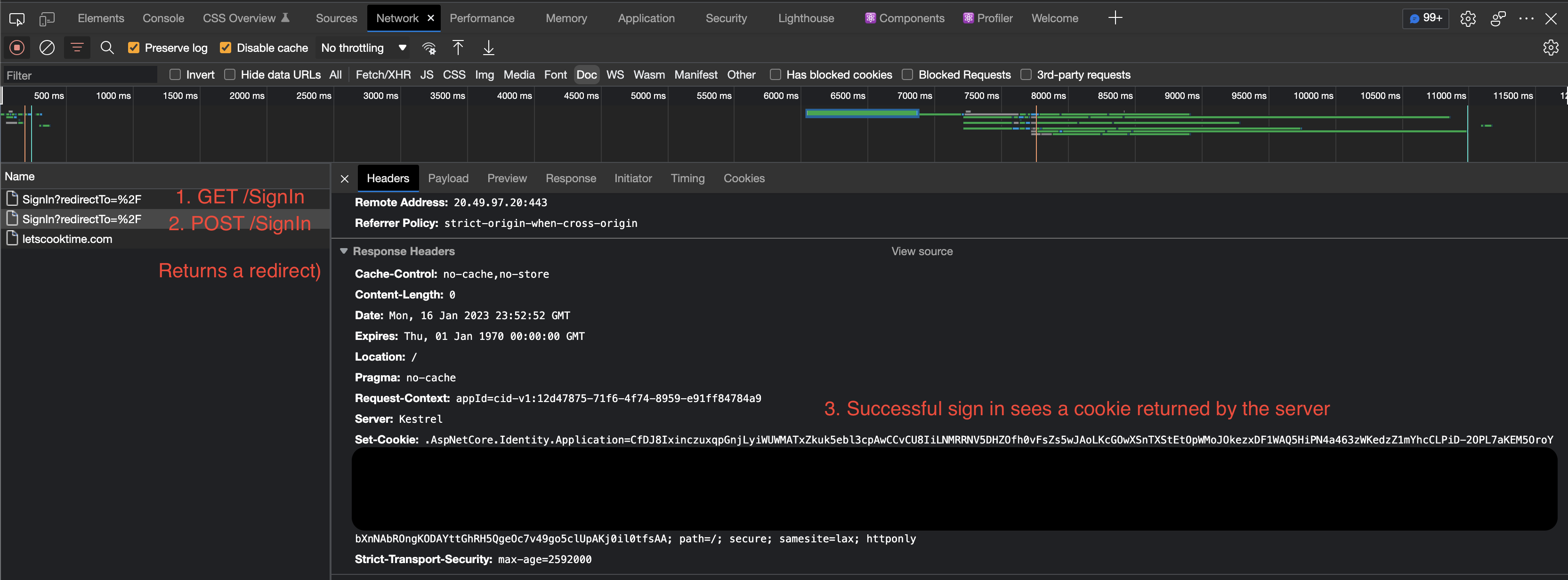This screenshot has width=1568, height=580.
Task: Enable Hide data URLs checkbox
Action: 229,75
